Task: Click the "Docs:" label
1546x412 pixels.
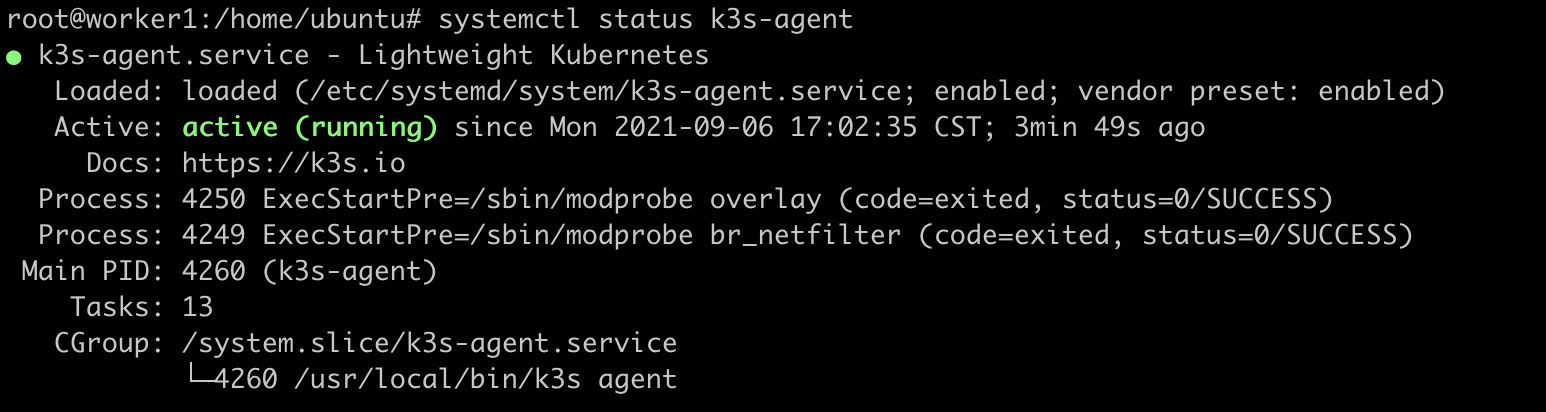Action: click(x=126, y=164)
